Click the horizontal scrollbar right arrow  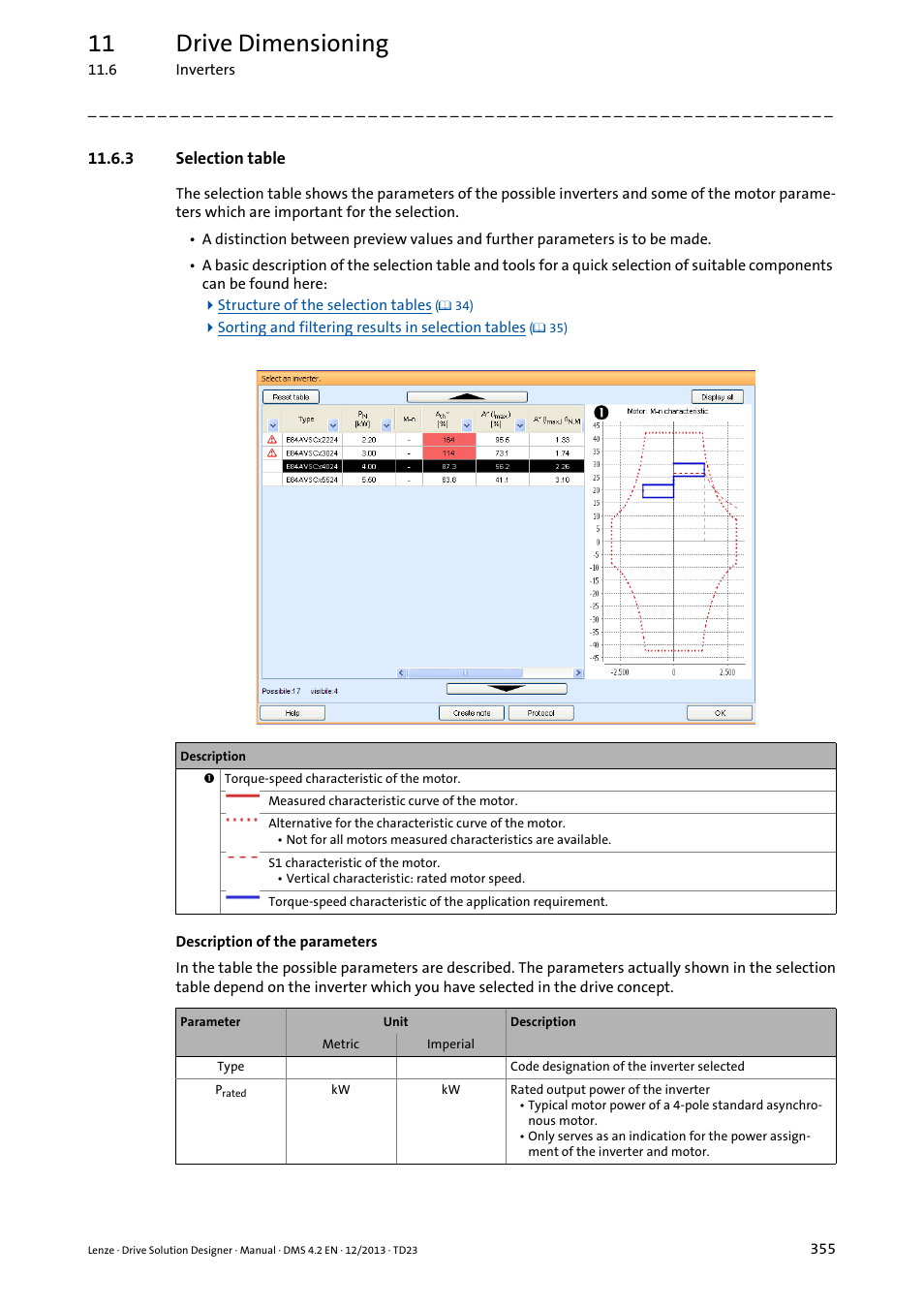coord(578,672)
